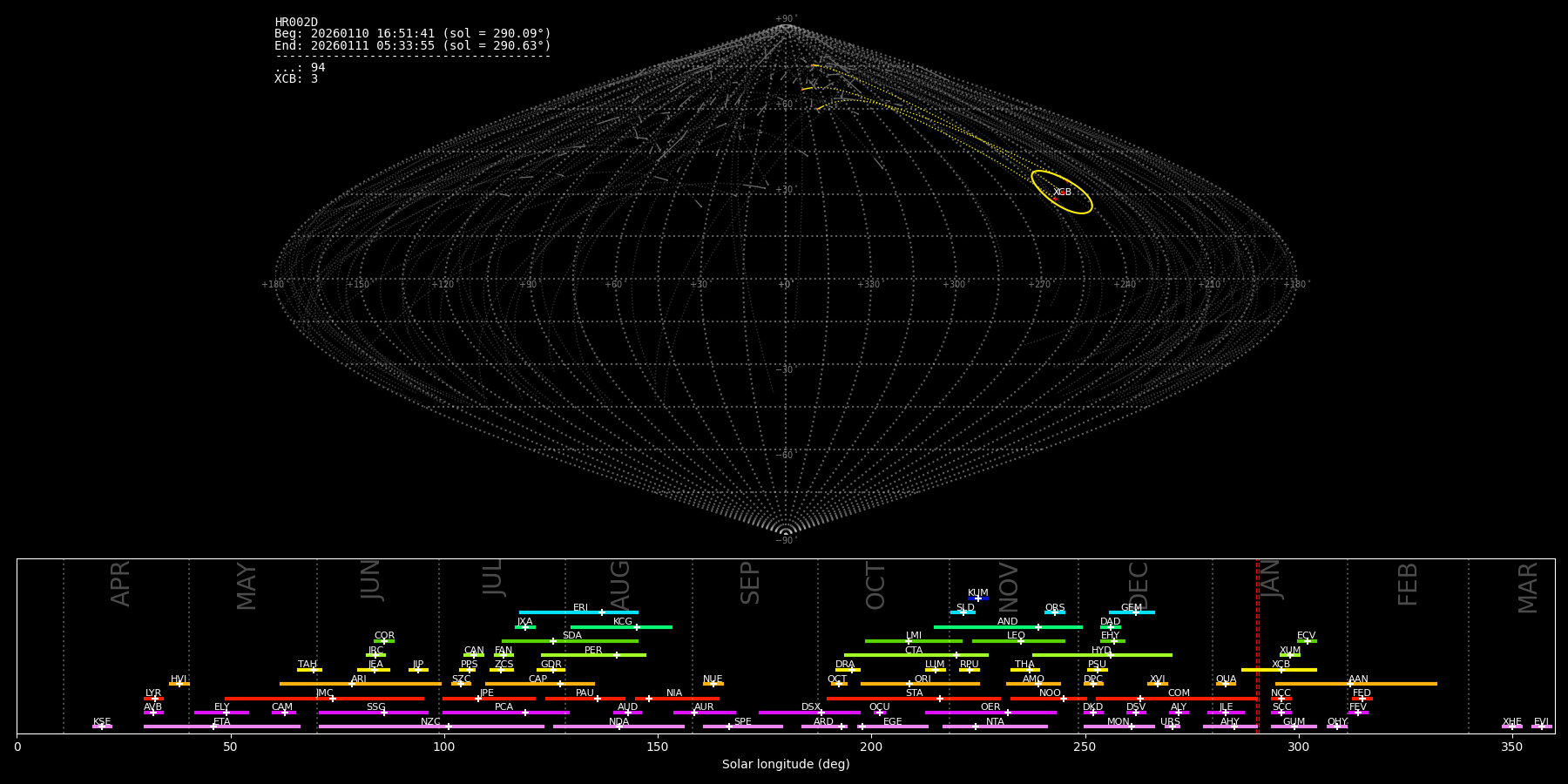Click the TAH shower label
This screenshot has height=784, width=1568.
(x=308, y=665)
